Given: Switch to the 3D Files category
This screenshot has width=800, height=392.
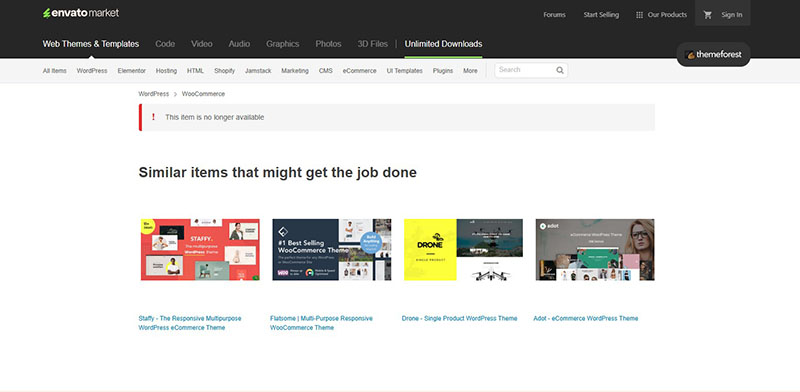Looking at the screenshot, I should point(372,44).
